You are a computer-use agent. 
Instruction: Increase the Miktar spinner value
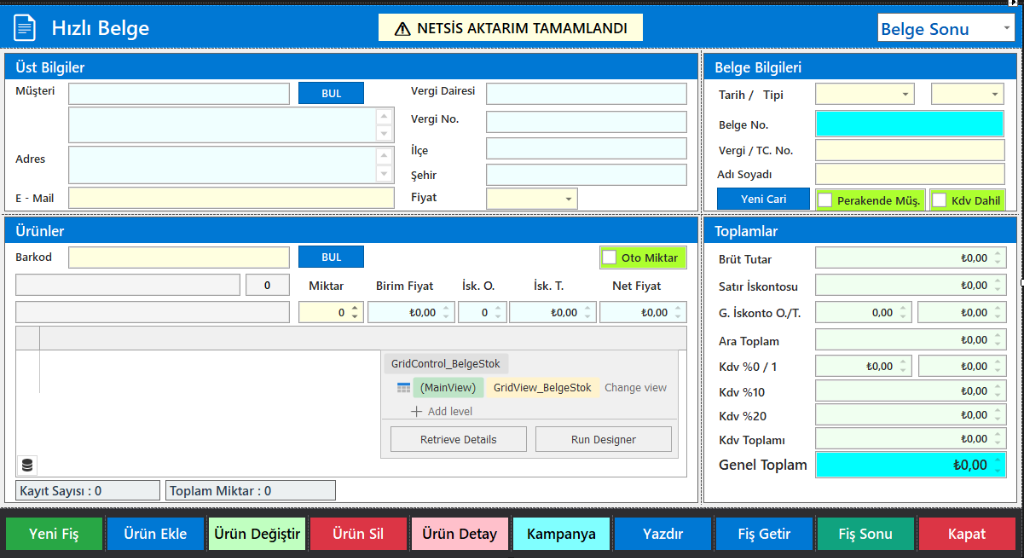[355, 308]
